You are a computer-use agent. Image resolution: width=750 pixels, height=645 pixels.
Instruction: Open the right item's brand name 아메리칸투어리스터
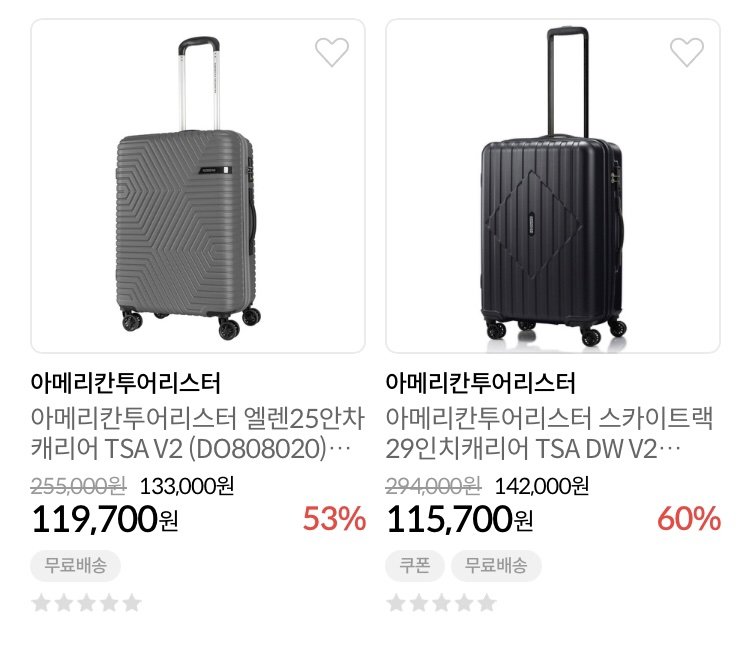(x=481, y=383)
